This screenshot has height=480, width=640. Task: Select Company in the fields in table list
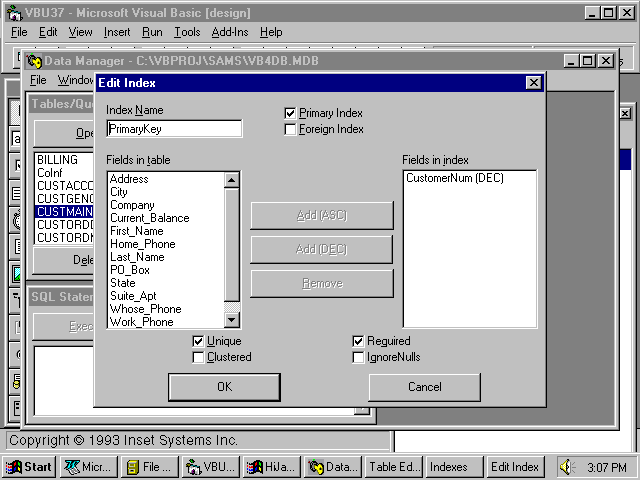coord(132,205)
